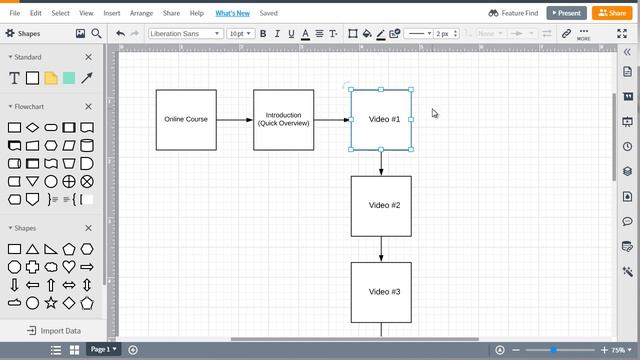
Task: Open Page 1 dropdown
Action: point(103,349)
